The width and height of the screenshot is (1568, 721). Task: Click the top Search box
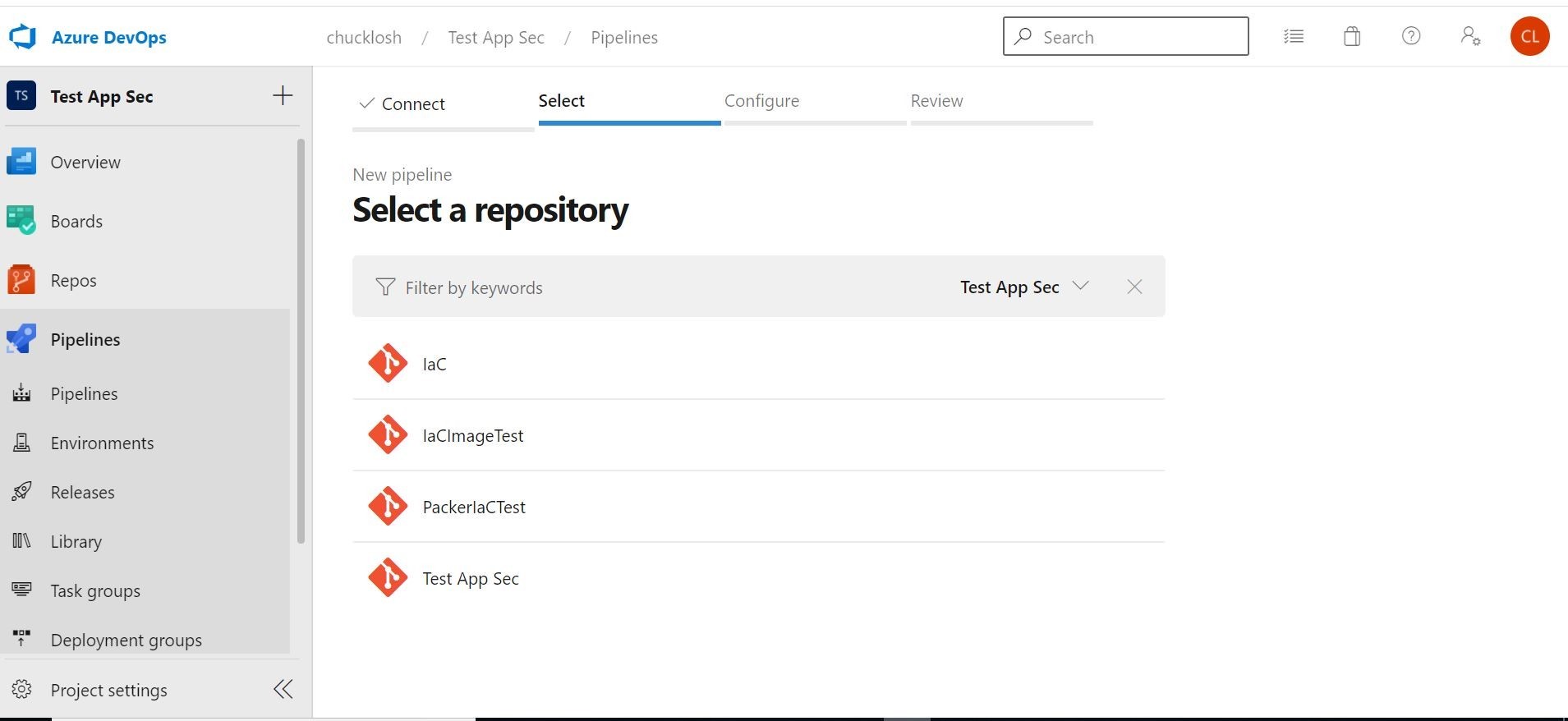pos(1125,37)
